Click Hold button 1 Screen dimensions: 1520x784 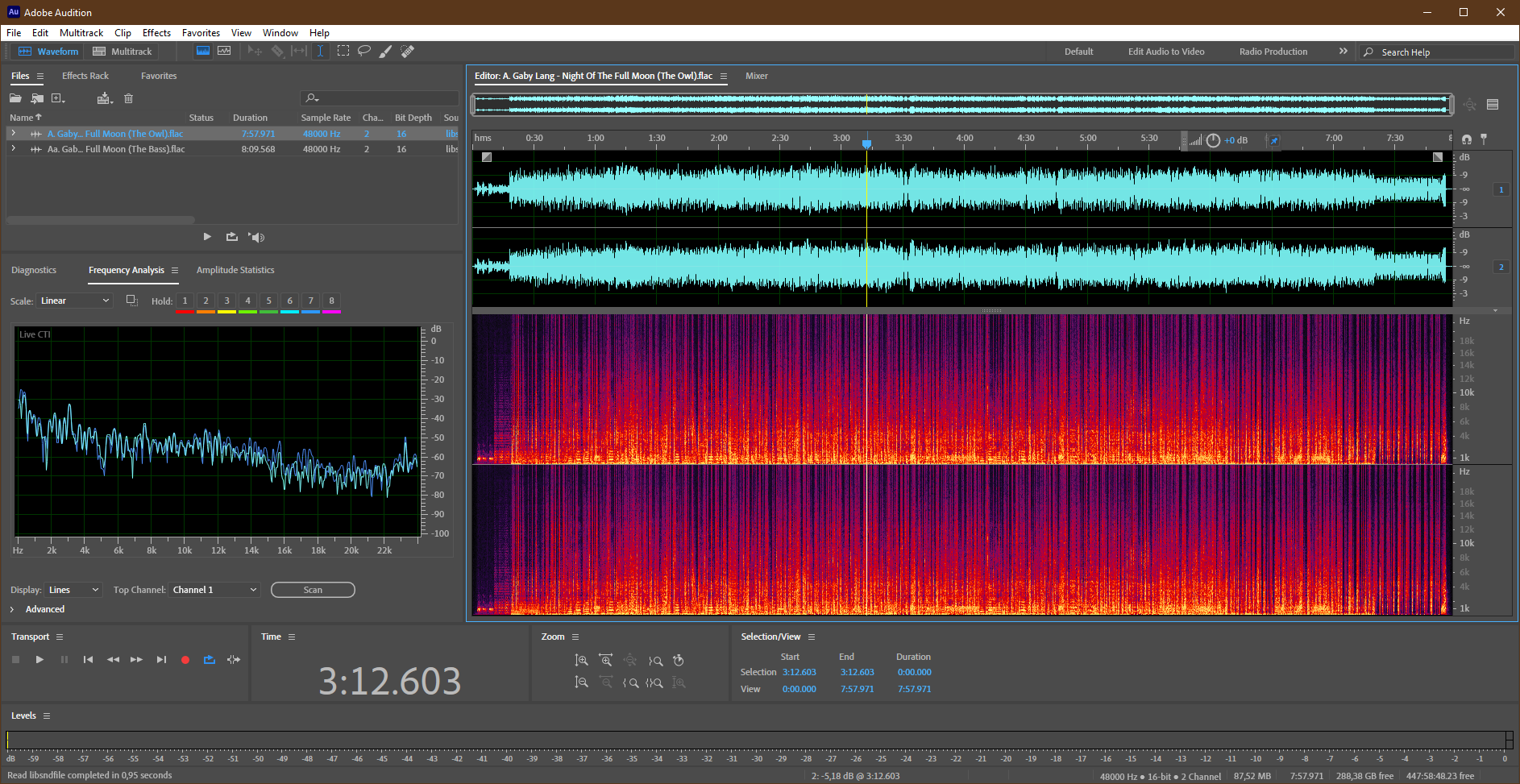pos(185,301)
